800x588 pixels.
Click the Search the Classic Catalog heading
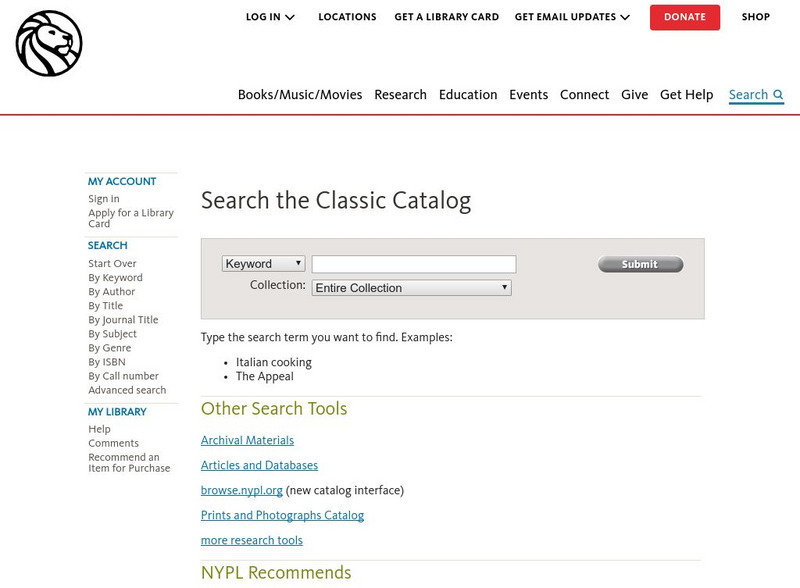[336, 201]
